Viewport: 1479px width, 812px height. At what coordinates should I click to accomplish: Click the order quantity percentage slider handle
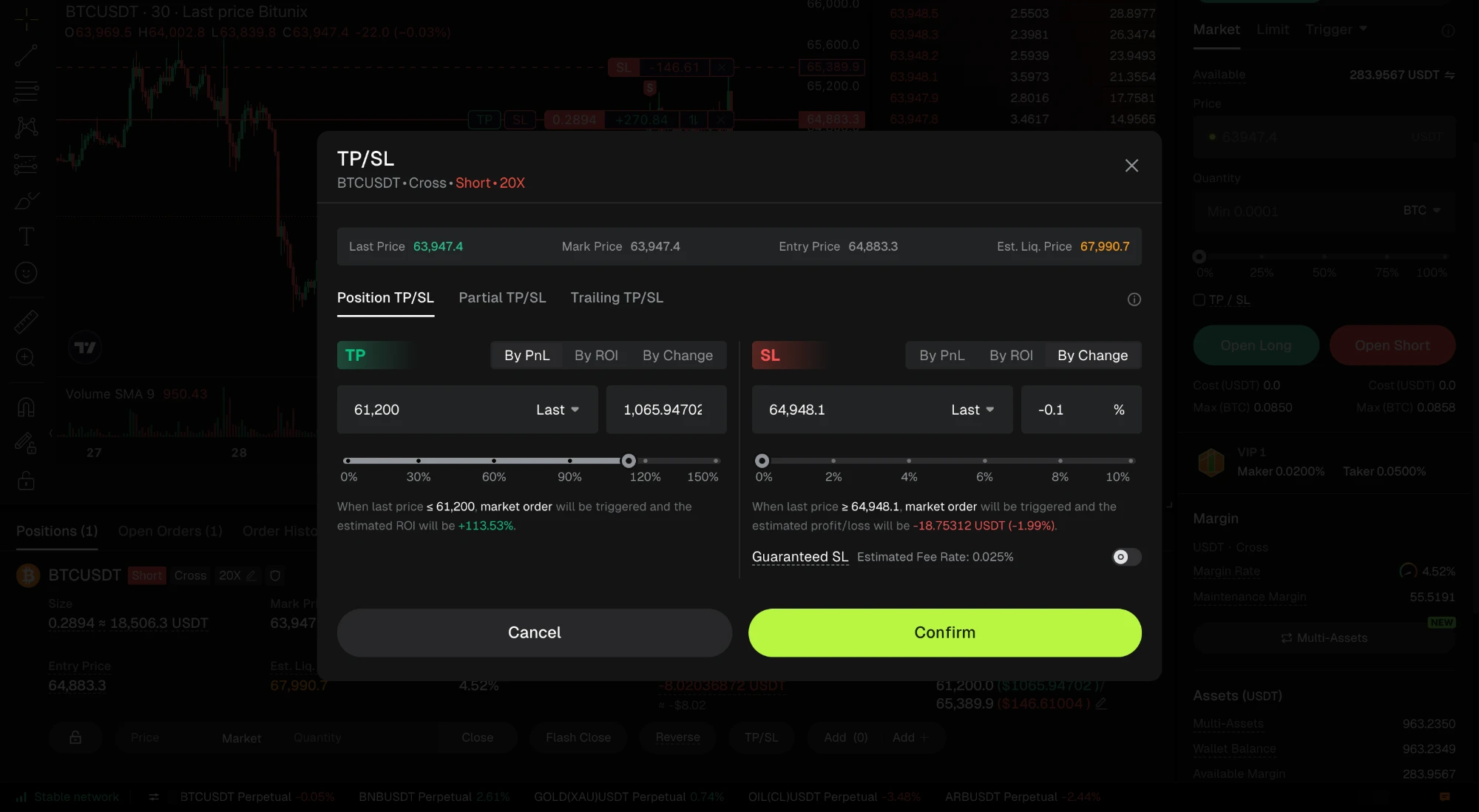point(1199,257)
